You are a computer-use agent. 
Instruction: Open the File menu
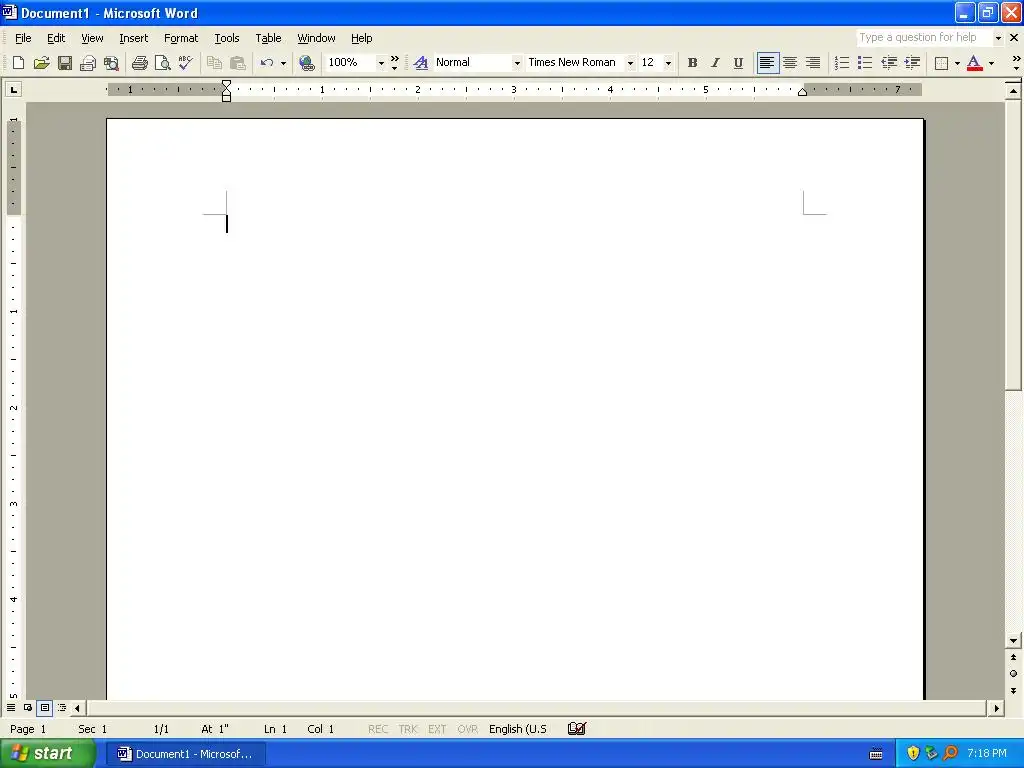tap(23, 38)
